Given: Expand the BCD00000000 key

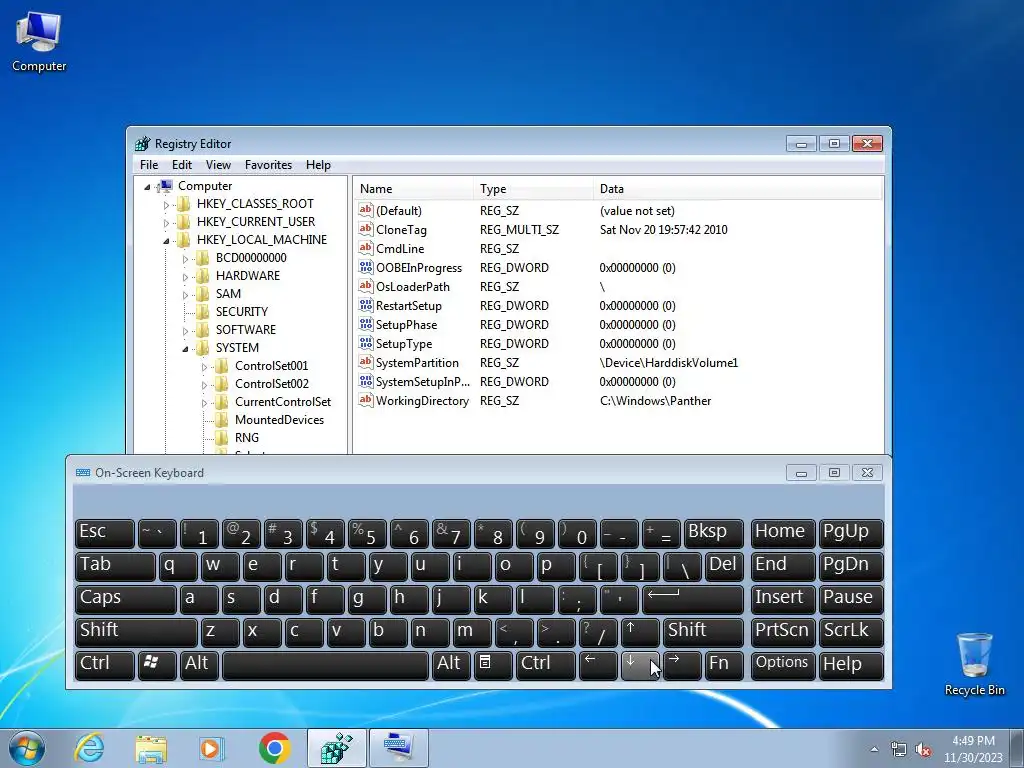Looking at the screenshot, I should (x=185, y=259).
